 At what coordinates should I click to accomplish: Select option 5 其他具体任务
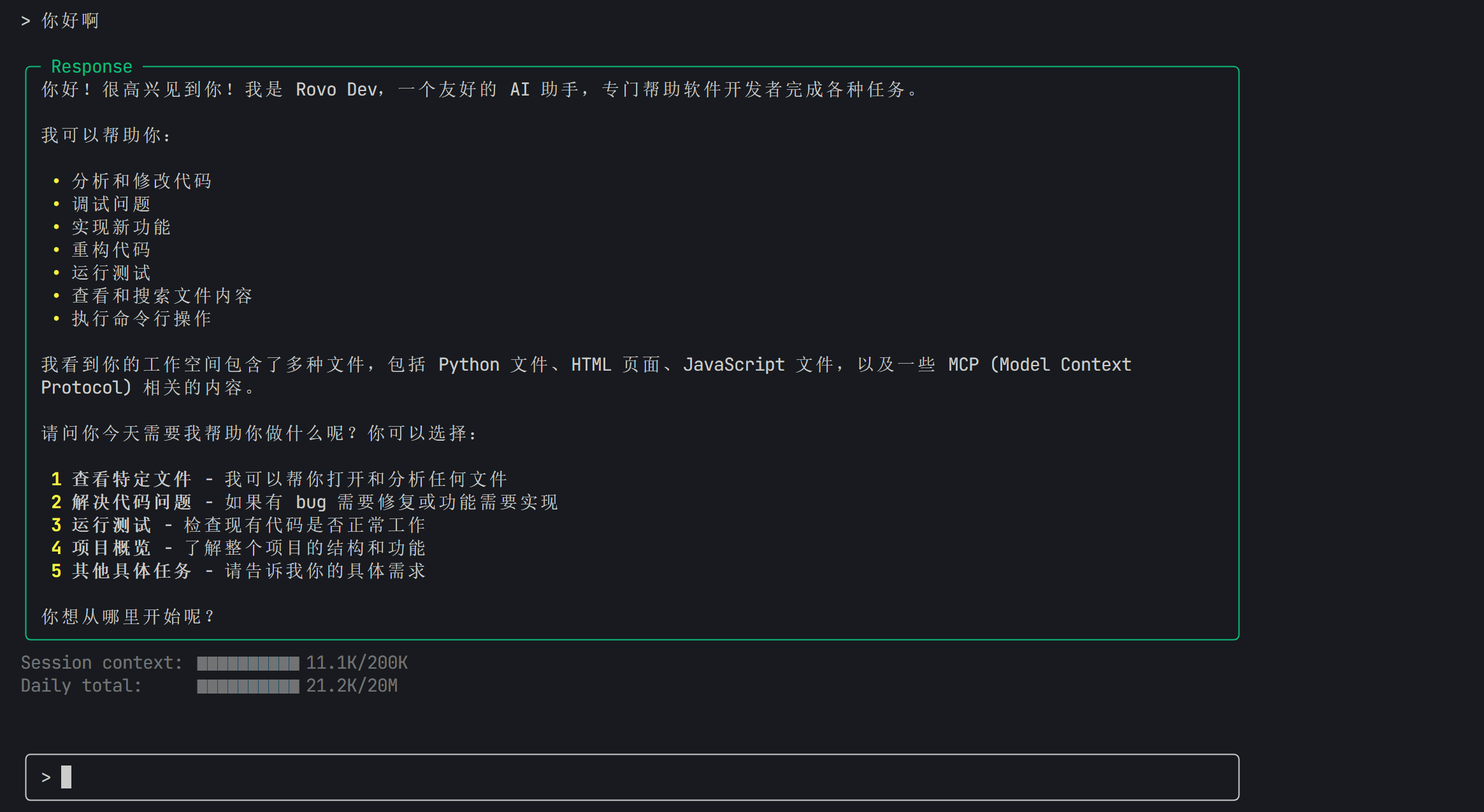point(131,571)
